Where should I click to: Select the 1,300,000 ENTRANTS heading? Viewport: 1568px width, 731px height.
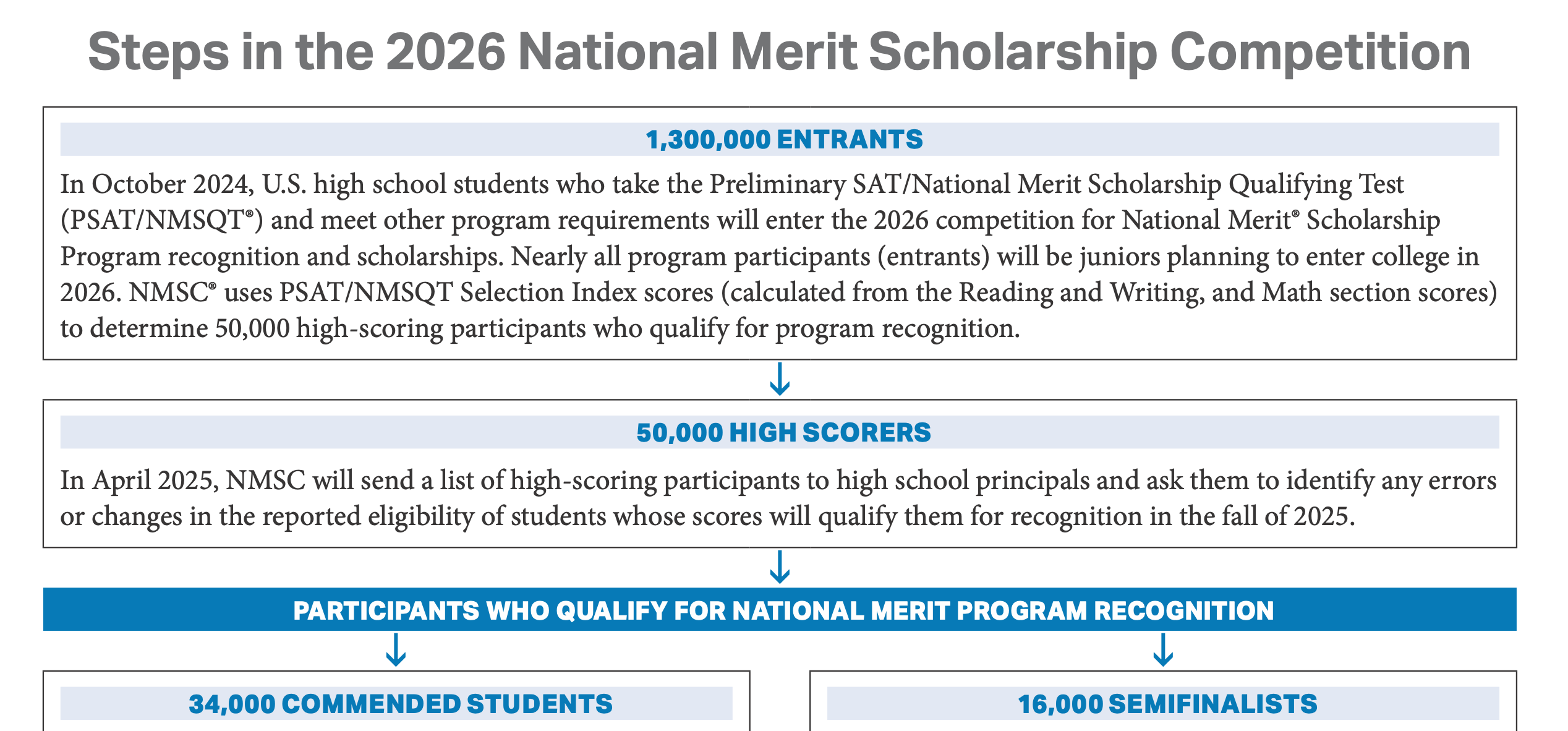(784, 139)
